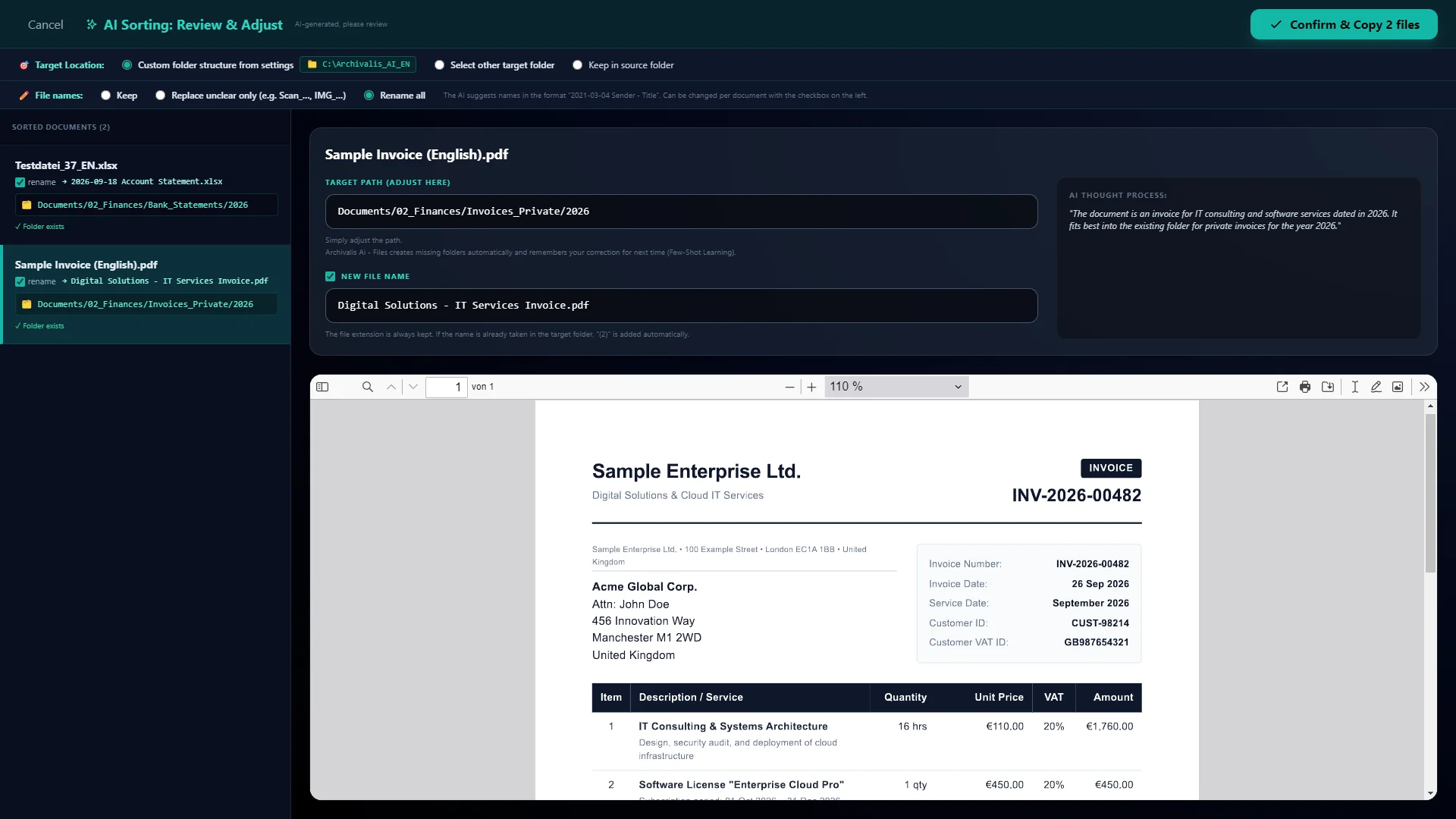1456x819 pixels.
Task: Choose Select other target folder option
Action: 439,65
